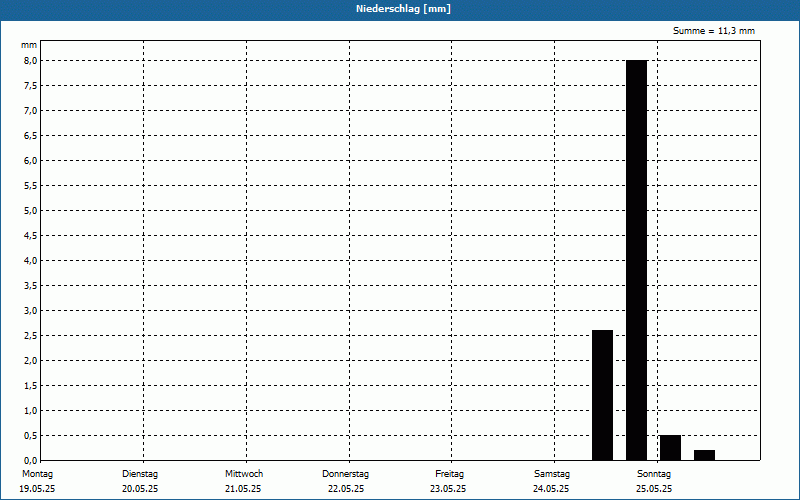
Task: Click the 1,0 y-axis value
Action: pos(31,411)
